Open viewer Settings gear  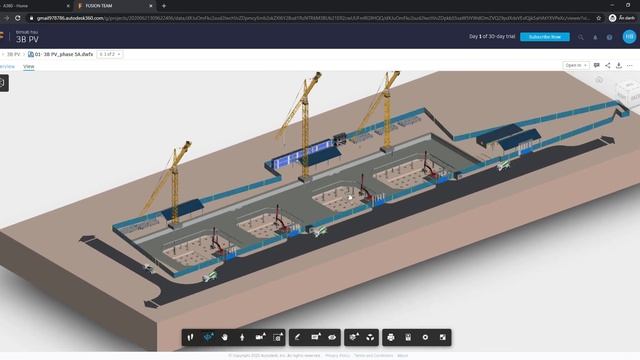coord(425,337)
